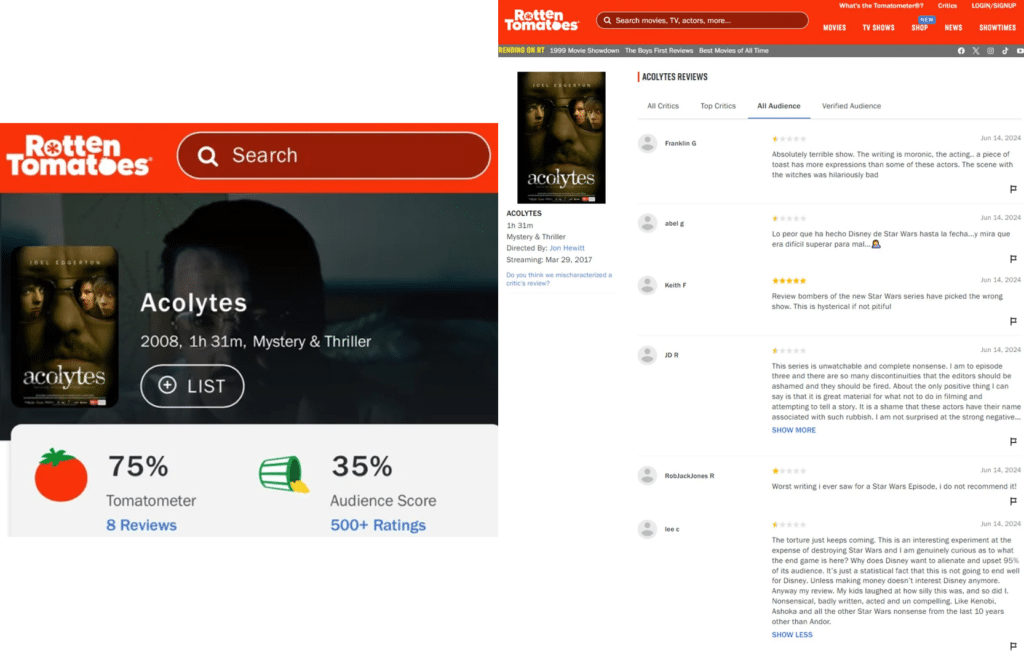Click the spilled popcorn Audience Score icon
Image resolution: width=1024 pixels, height=660 pixels.
coord(284,474)
